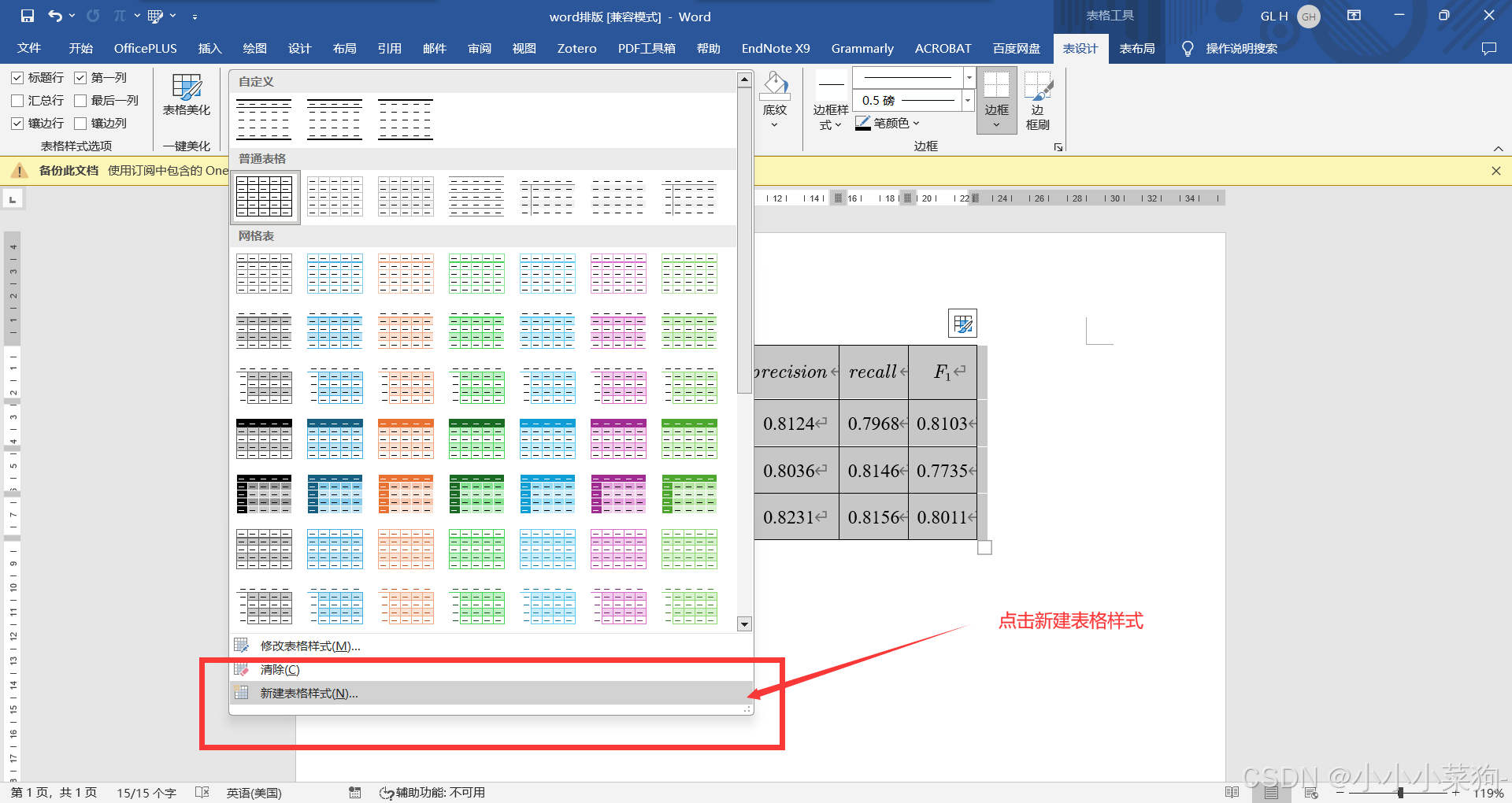Open the 引用 references tab
The image size is (1512, 803).
click(389, 48)
